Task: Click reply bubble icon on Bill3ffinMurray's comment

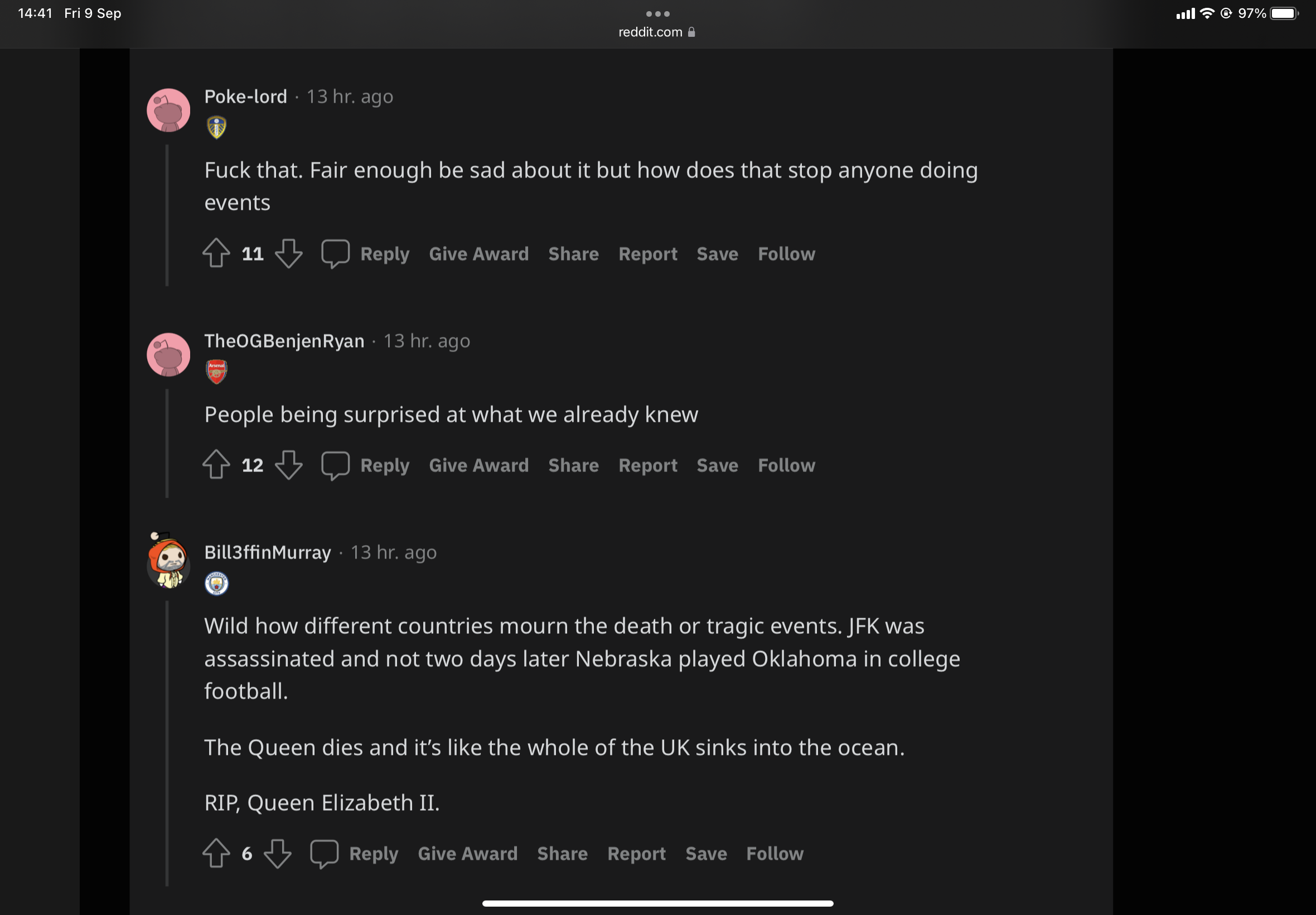Action: (325, 853)
